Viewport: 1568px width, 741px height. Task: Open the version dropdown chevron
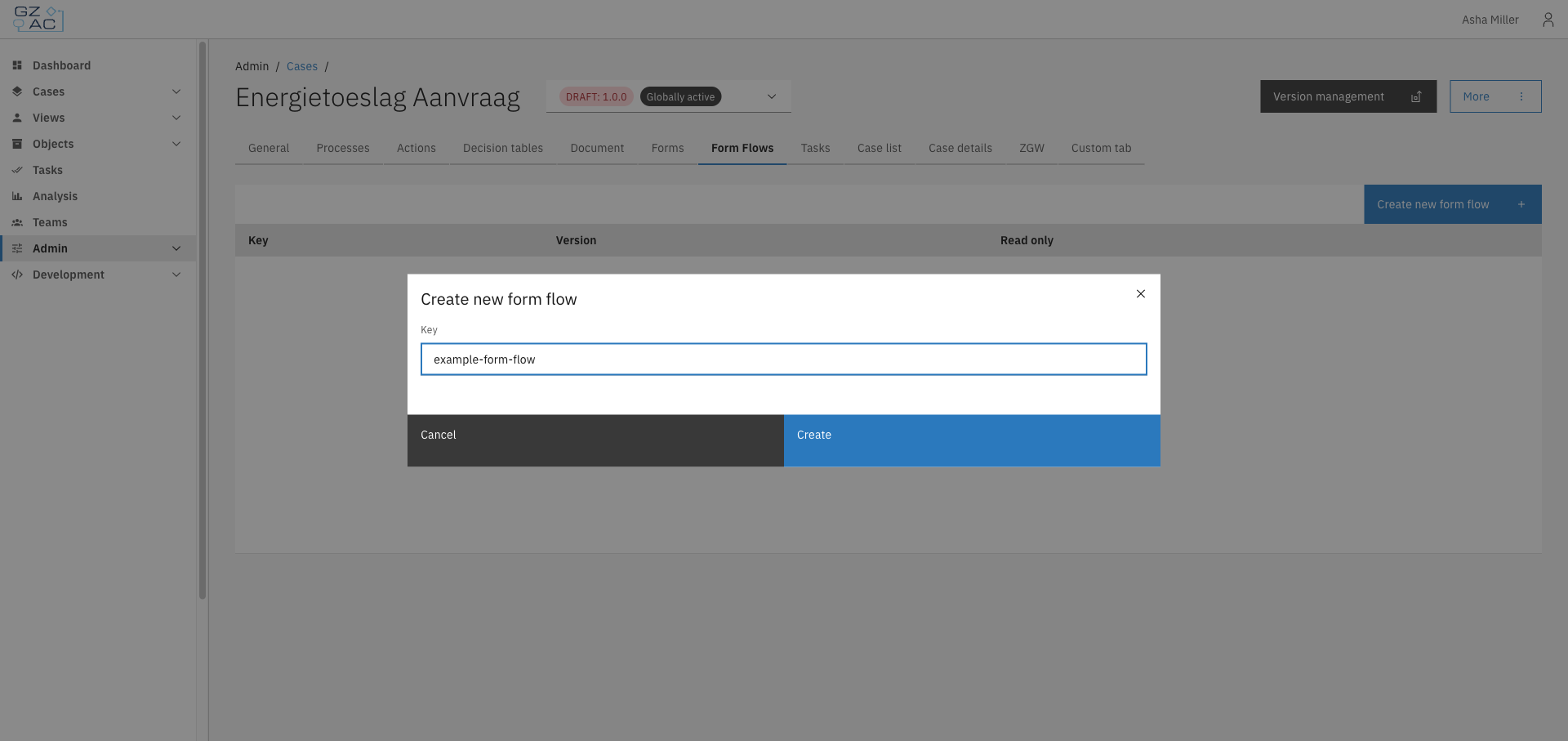tap(772, 96)
